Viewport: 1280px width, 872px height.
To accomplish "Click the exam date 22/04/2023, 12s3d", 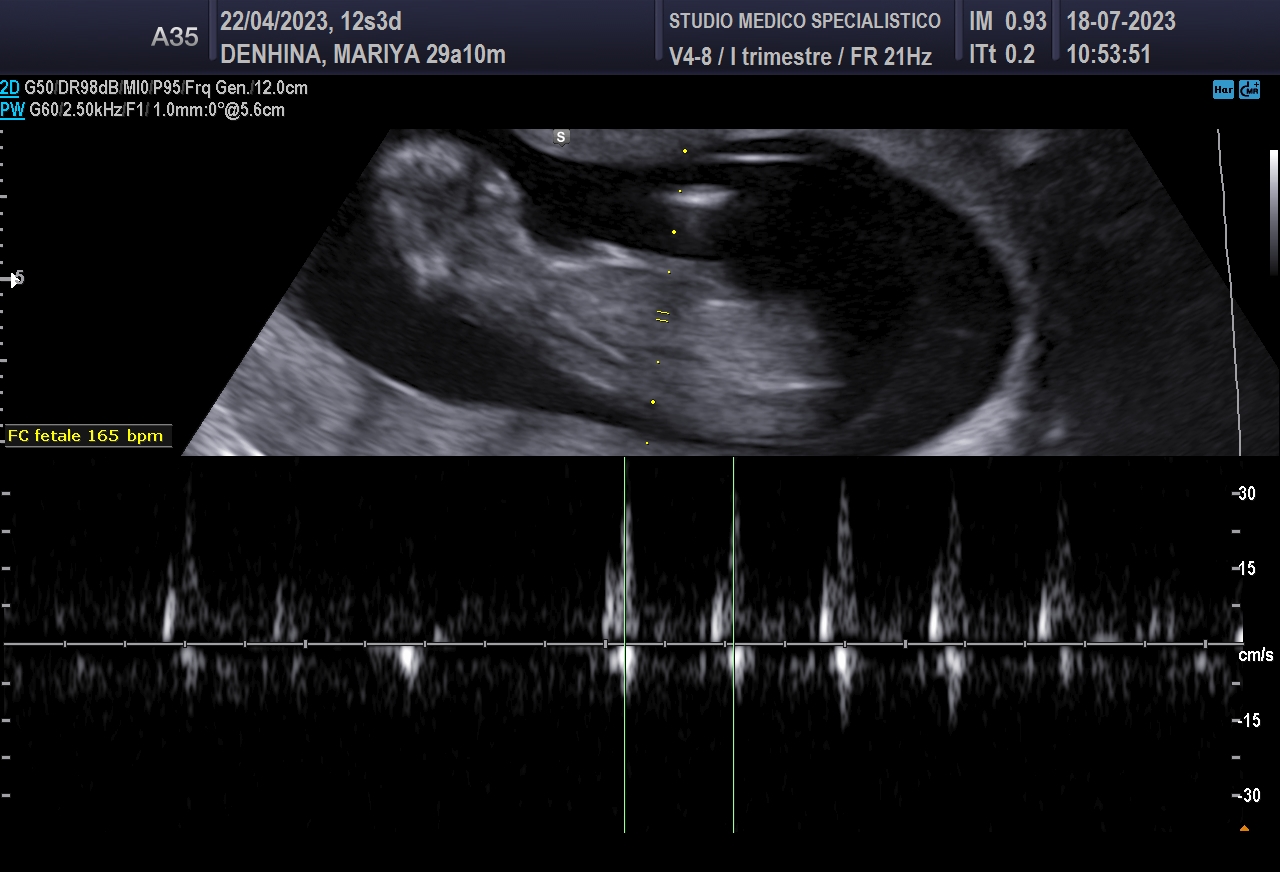I will 310,21.
